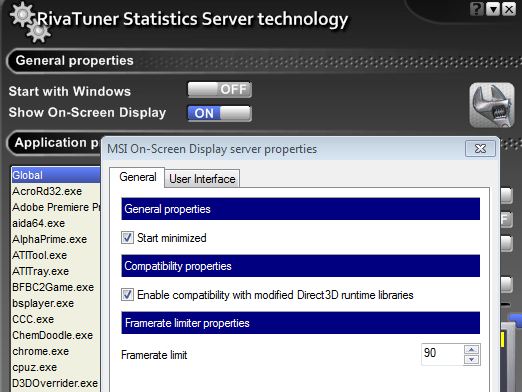Toggle the Start with Windows switch

[220, 90]
